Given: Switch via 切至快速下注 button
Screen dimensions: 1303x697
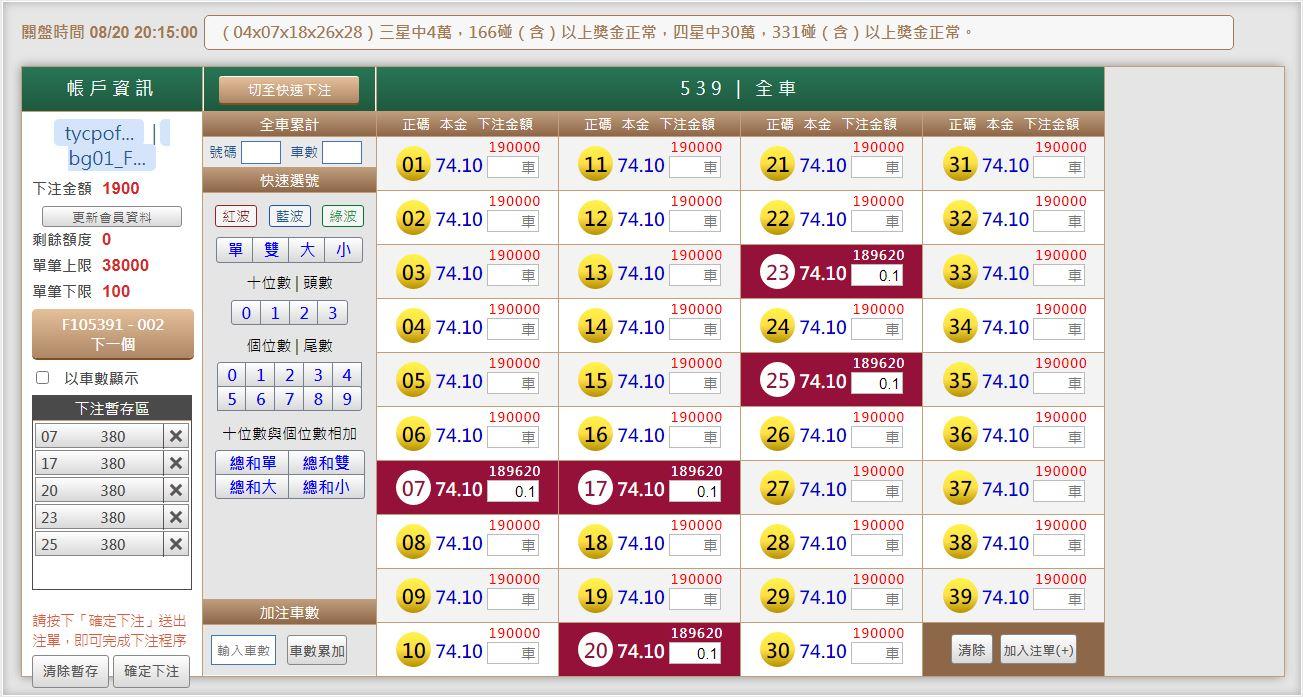Looking at the screenshot, I should point(289,90).
